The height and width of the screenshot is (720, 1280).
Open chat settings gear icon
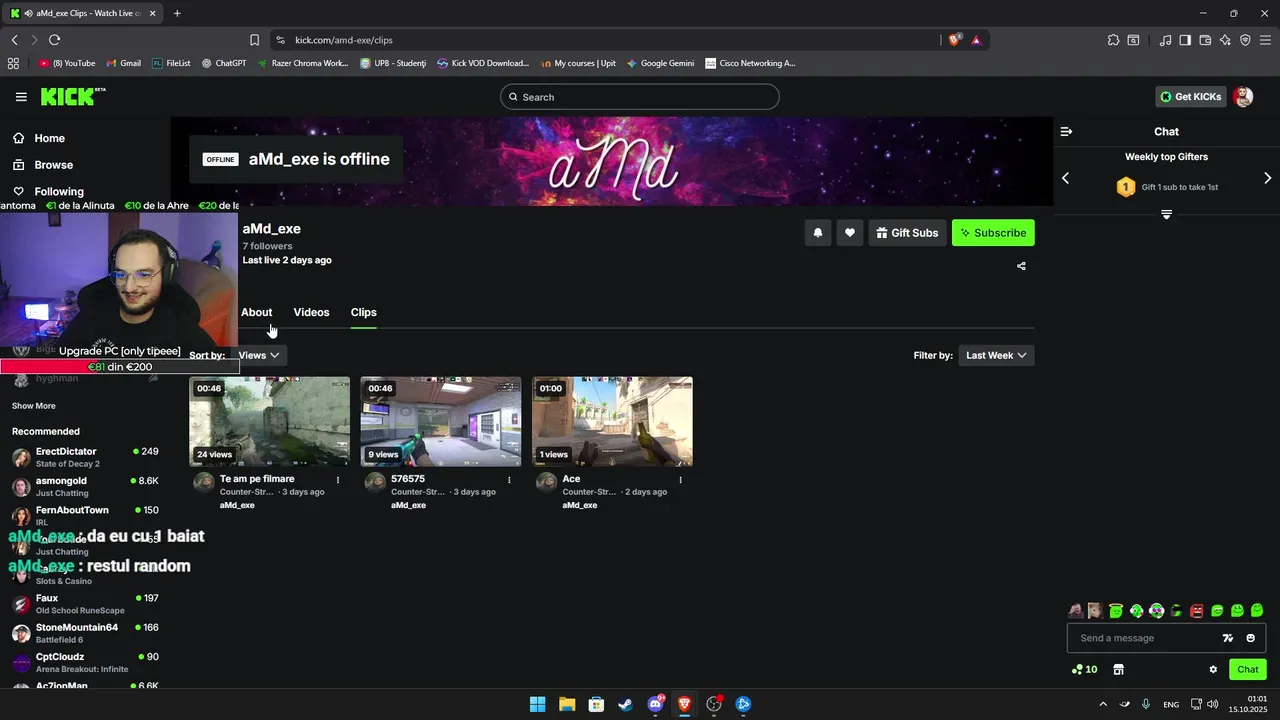point(1213,669)
